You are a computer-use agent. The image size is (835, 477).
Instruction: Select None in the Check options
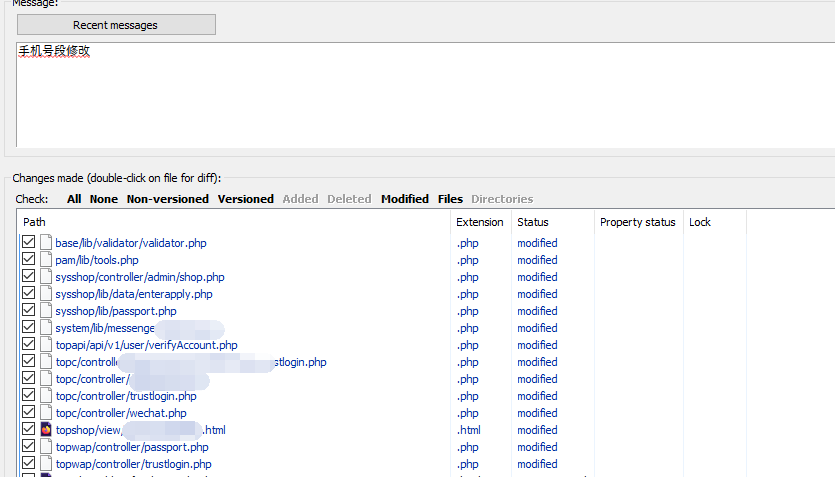[104, 199]
